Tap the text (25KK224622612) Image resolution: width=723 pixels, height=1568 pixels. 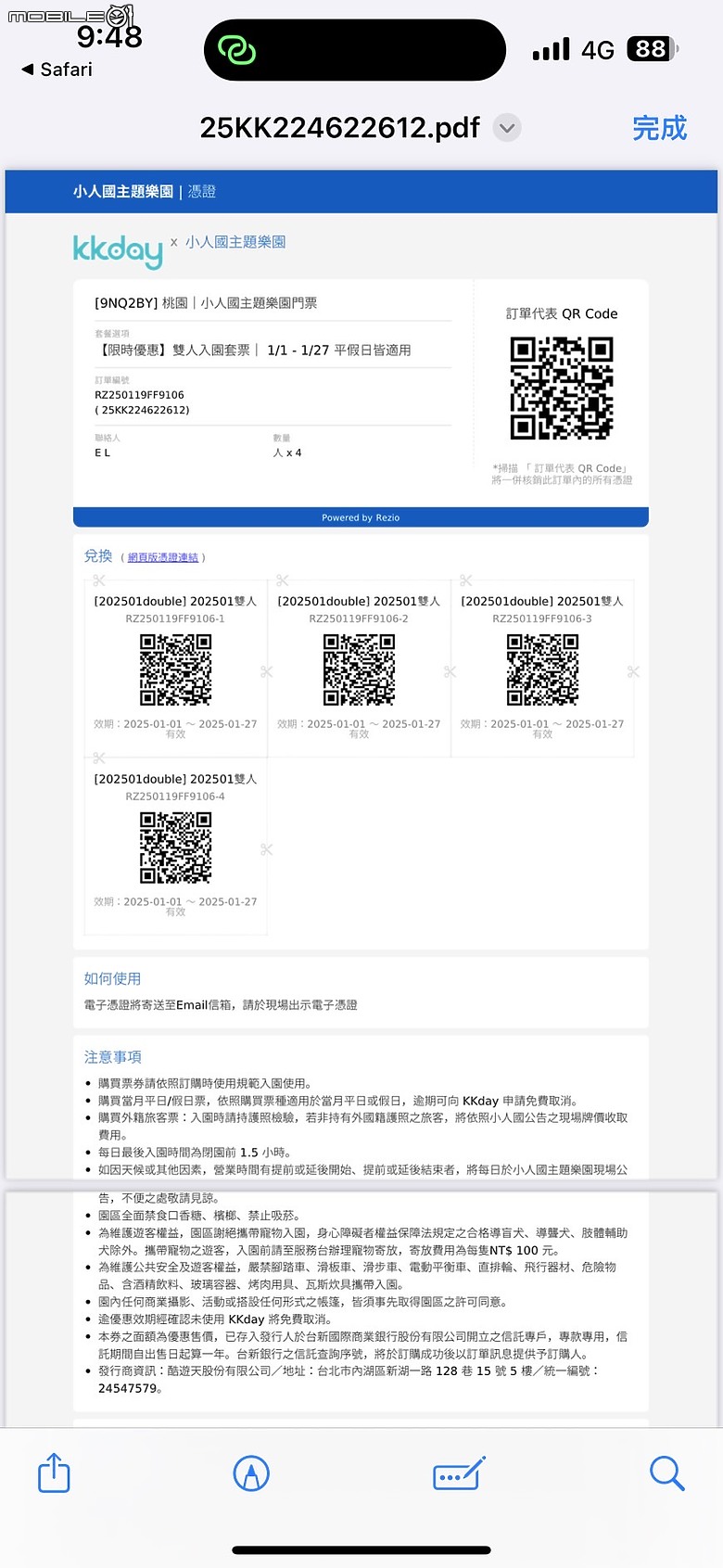(142, 410)
